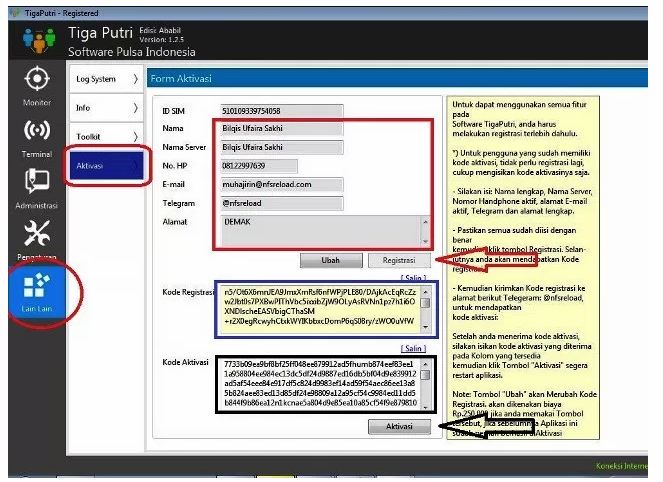Click inside the Kode Aktivasi text box

[321, 383]
